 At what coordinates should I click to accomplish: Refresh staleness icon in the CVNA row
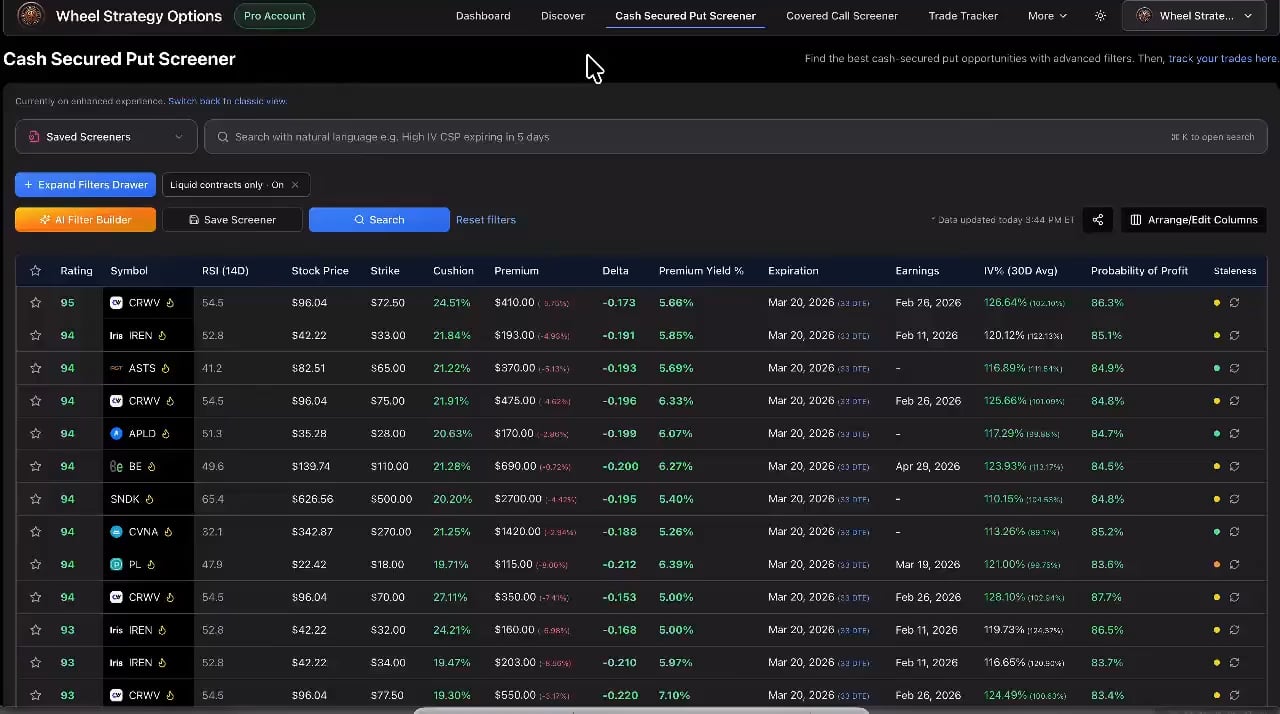click(1234, 532)
